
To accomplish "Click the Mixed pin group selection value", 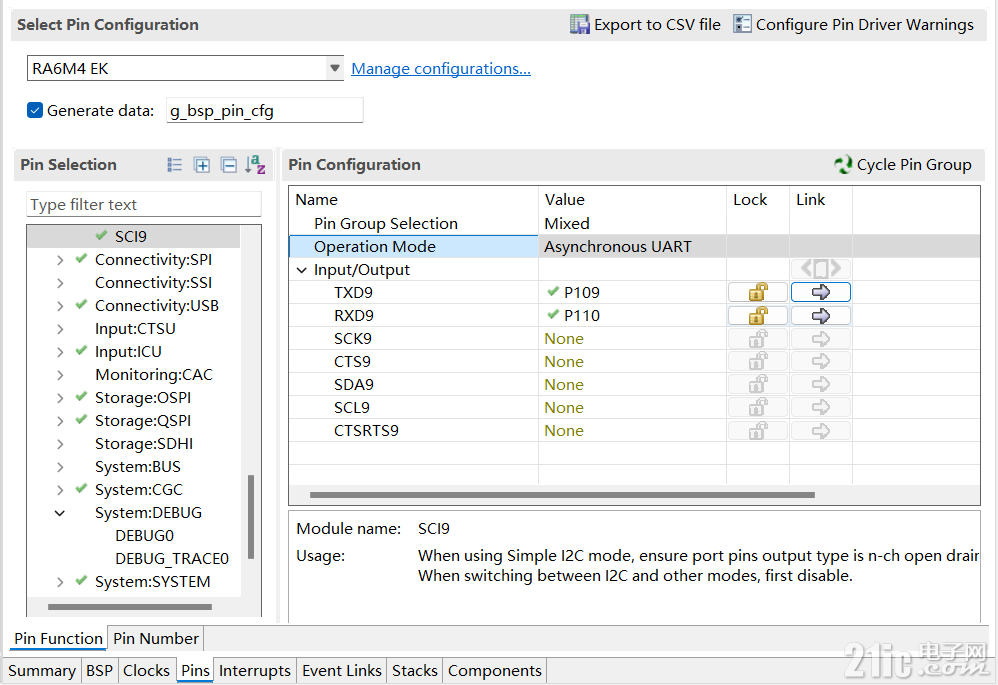I will point(566,223).
